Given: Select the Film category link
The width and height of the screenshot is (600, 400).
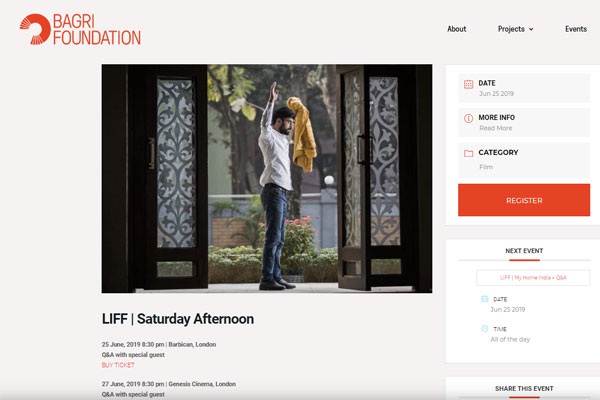Looking at the screenshot, I should pos(486,167).
